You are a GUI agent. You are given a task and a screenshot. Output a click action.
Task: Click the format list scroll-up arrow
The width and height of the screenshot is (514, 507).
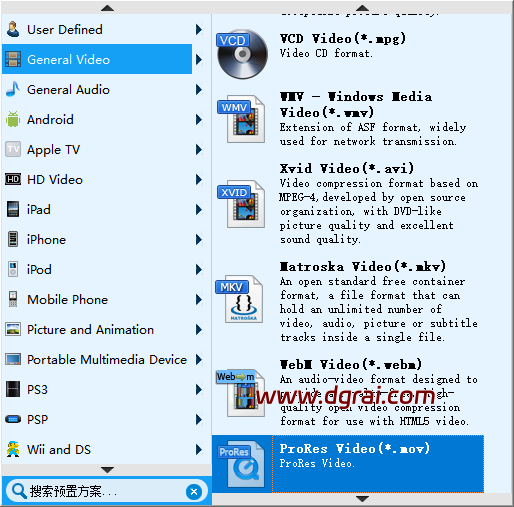pos(362,8)
